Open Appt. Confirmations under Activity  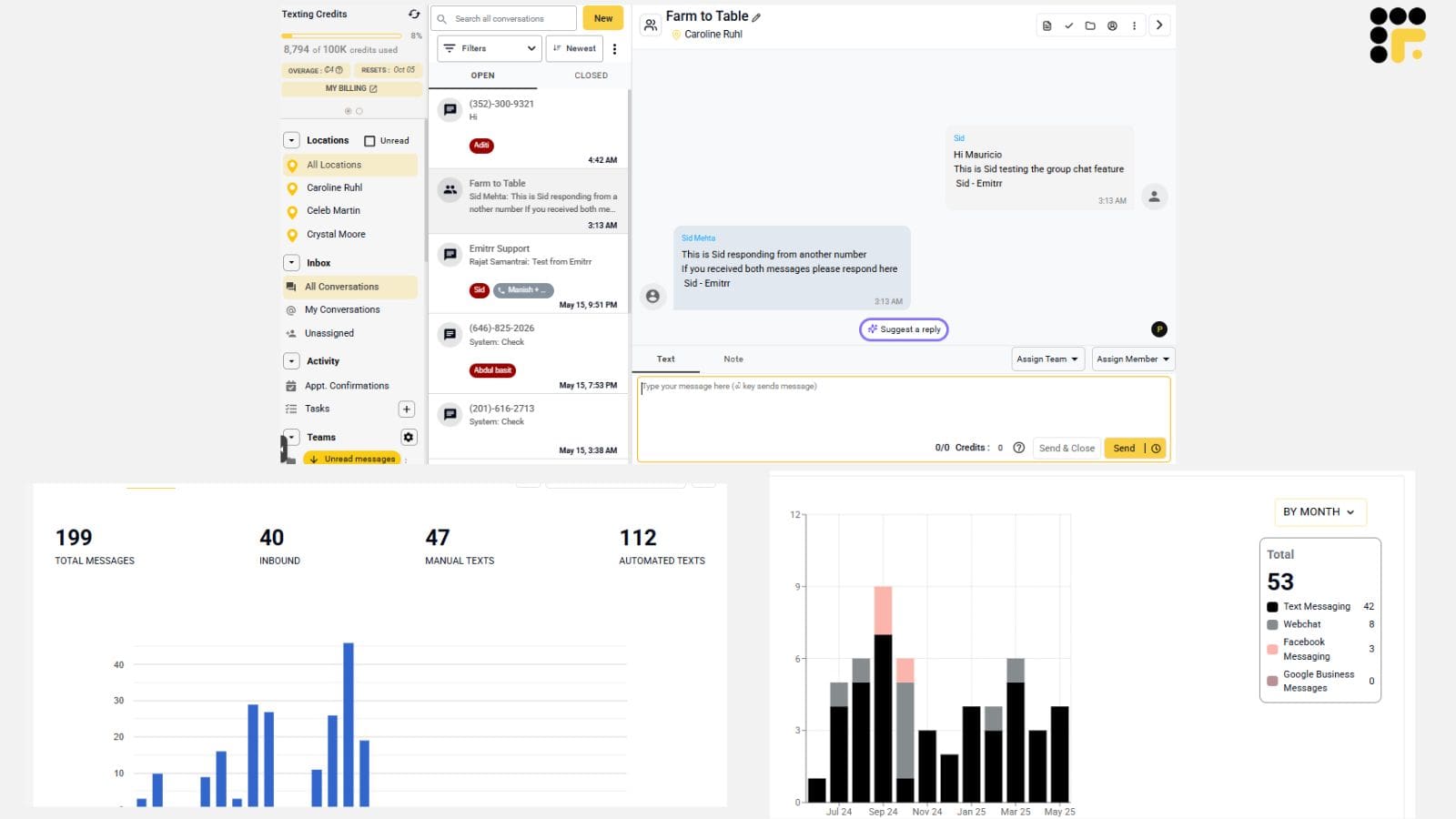346,385
